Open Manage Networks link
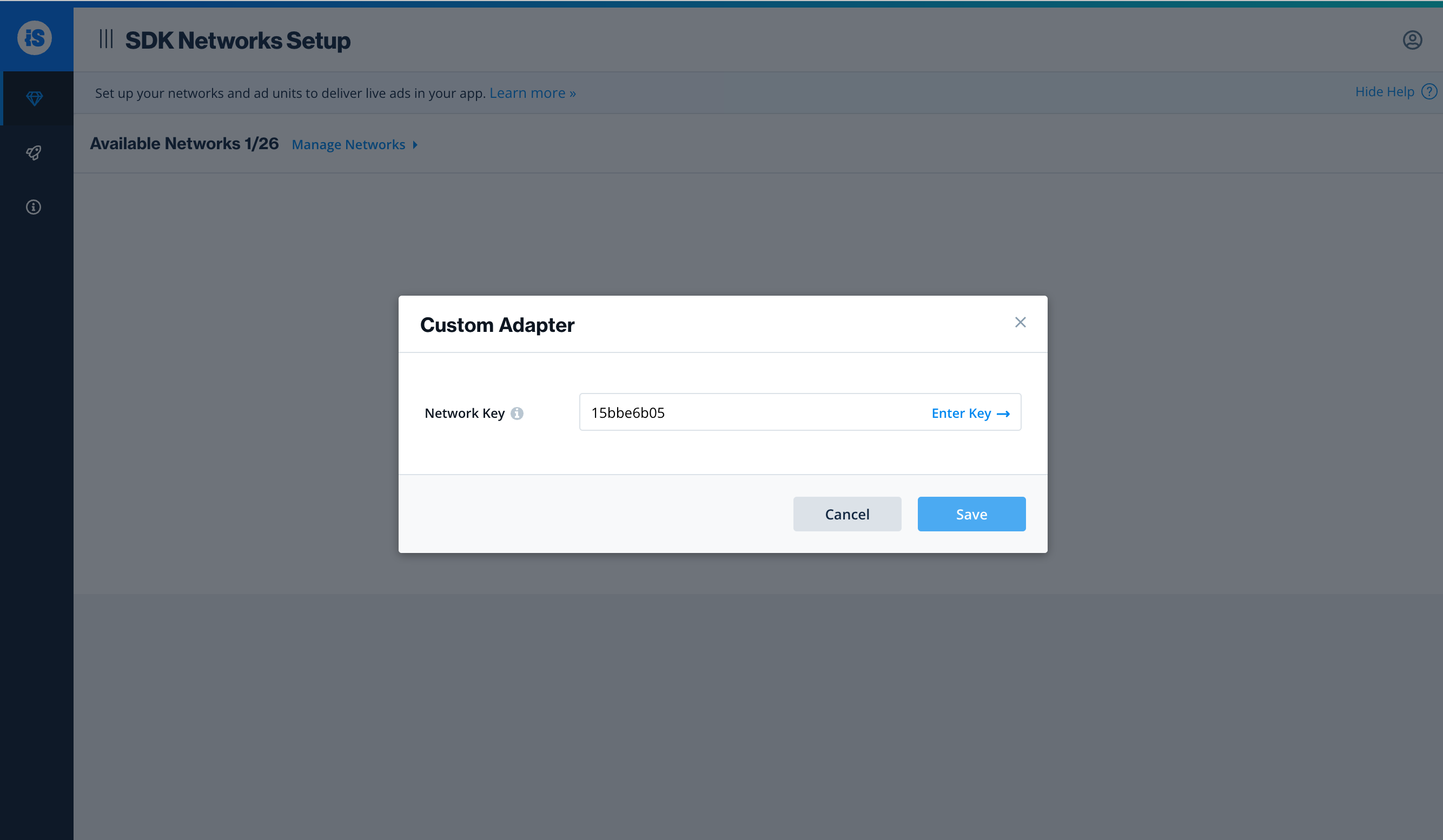1443x840 pixels. 348,144
